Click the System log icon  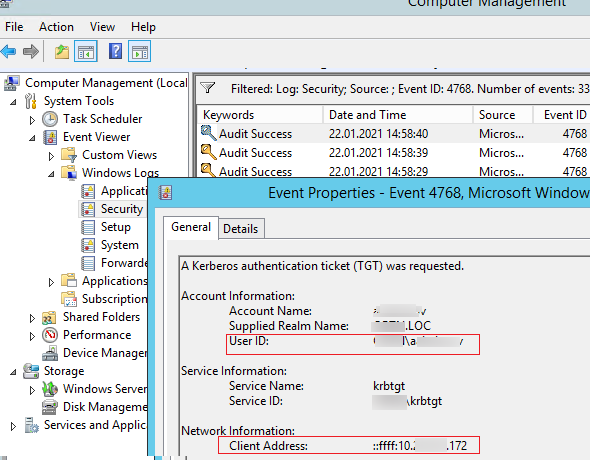pyautogui.click(x=88, y=245)
